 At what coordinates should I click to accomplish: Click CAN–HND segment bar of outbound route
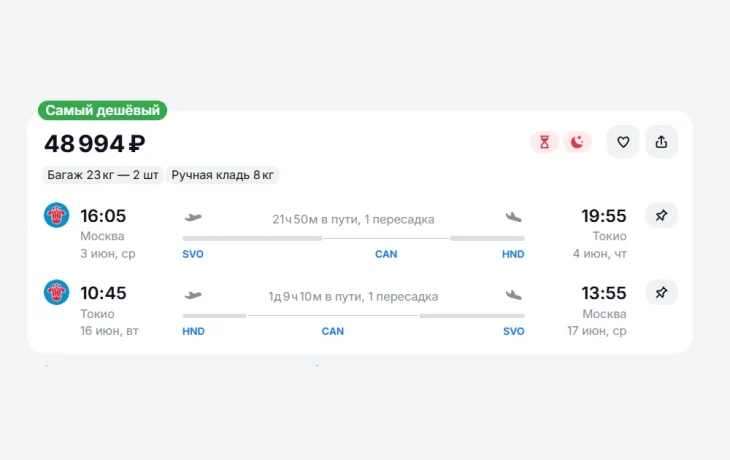click(x=487, y=238)
